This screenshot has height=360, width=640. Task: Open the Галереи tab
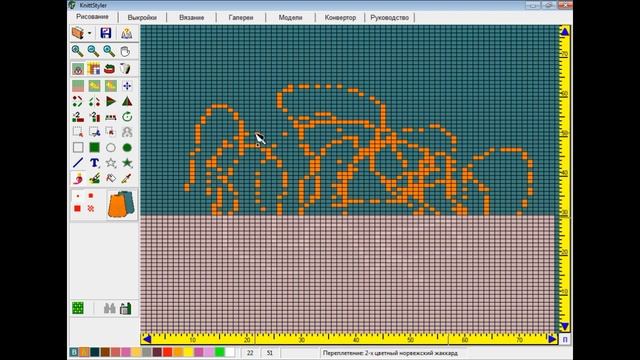(241, 18)
